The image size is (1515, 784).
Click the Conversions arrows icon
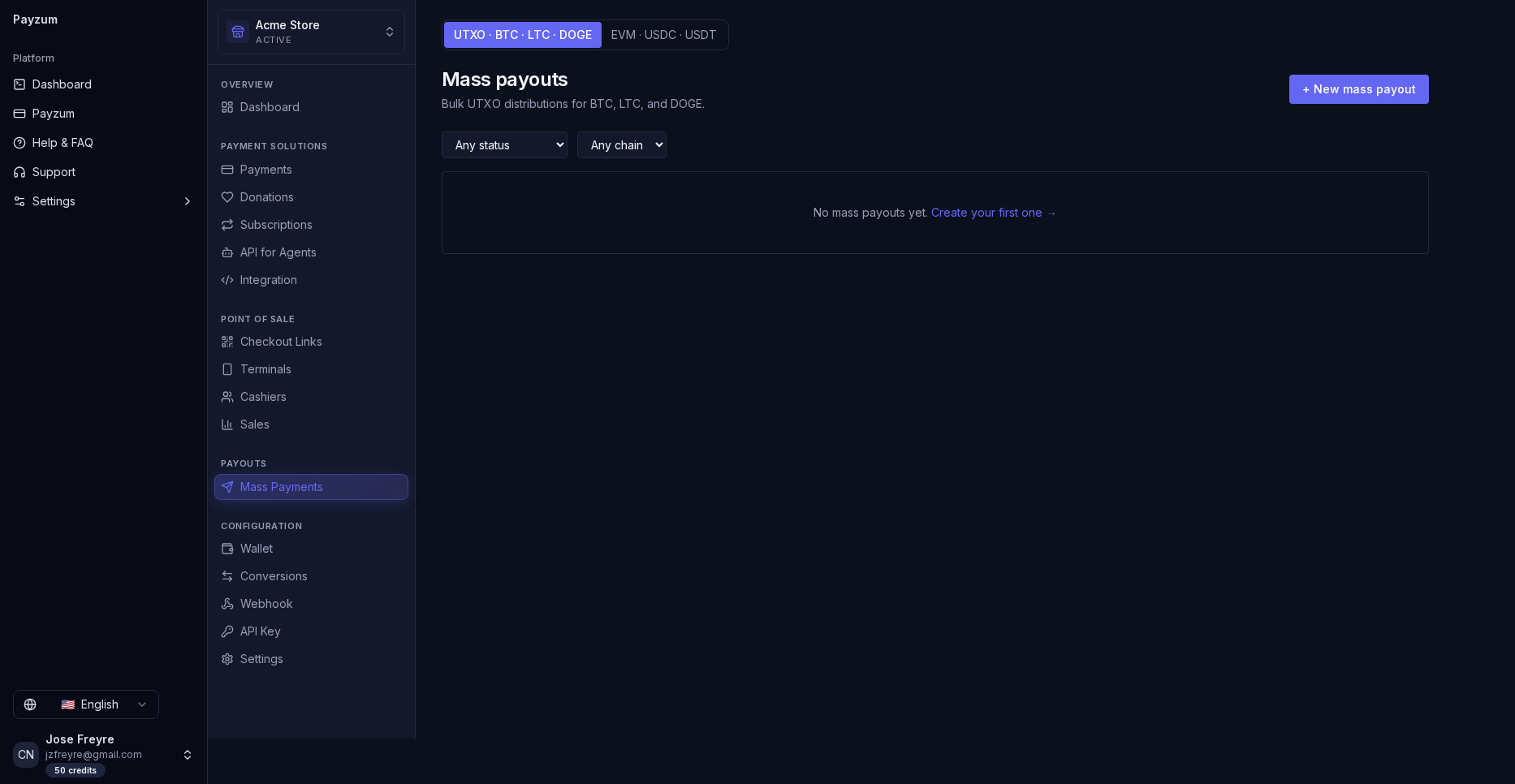coord(227,576)
